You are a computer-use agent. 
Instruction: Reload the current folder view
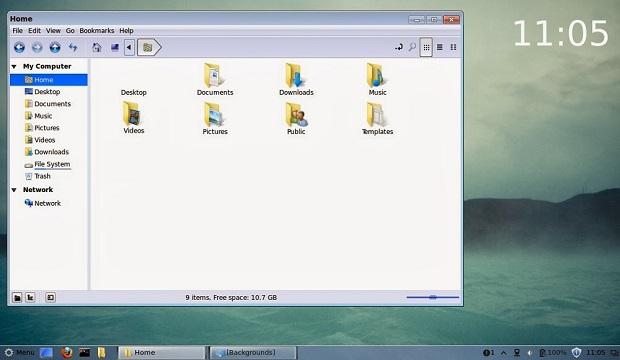coord(73,47)
